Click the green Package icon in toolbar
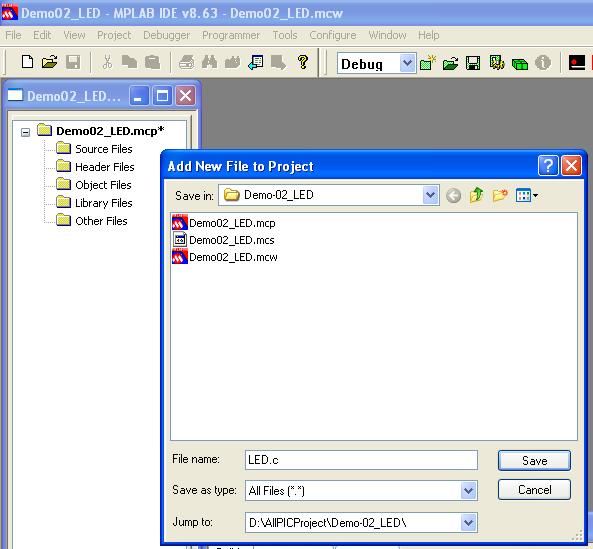The image size is (593, 549). (520, 63)
